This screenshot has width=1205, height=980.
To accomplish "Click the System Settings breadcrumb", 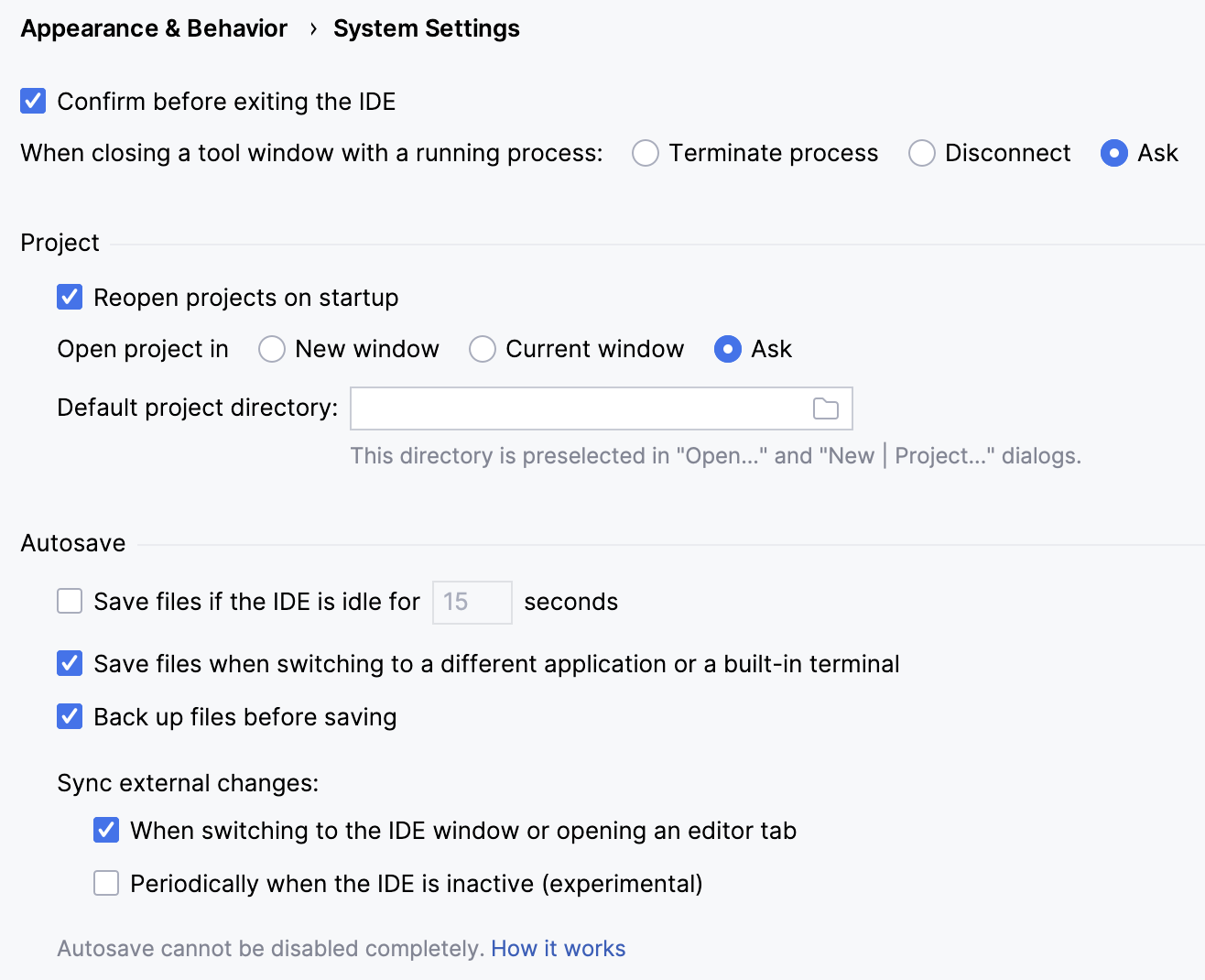I will [426, 28].
